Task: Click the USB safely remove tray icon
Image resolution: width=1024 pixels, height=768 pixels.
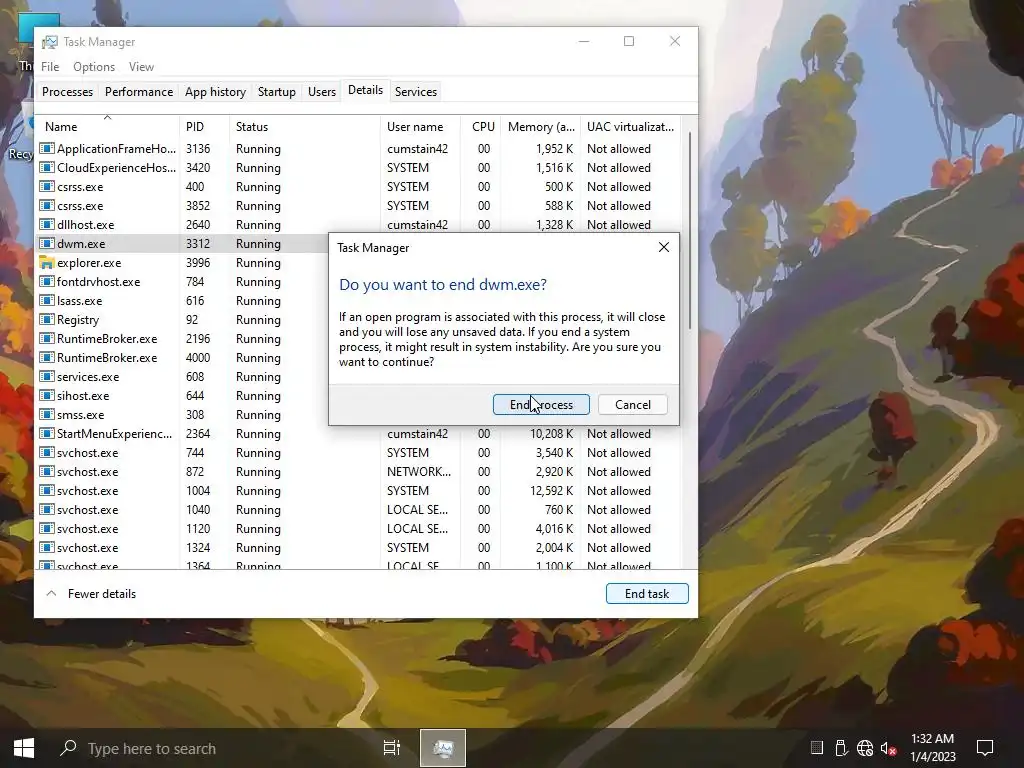Action: (x=840, y=748)
